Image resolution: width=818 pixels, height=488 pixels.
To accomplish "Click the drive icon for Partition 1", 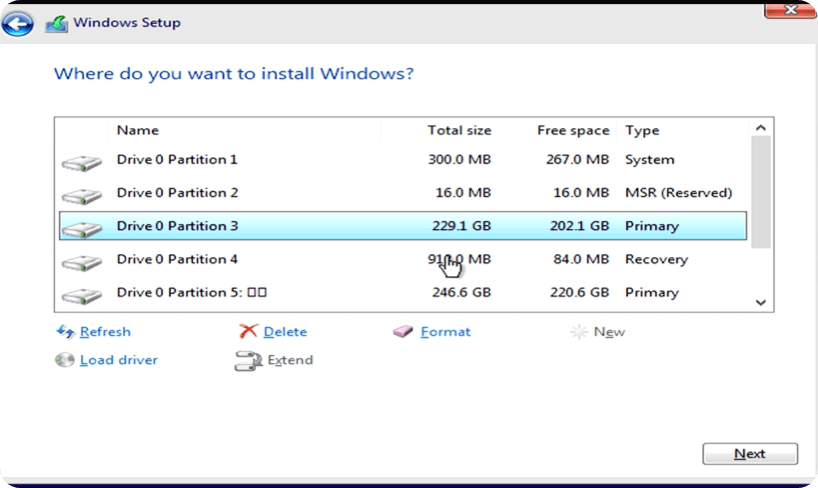I will tap(81, 162).
